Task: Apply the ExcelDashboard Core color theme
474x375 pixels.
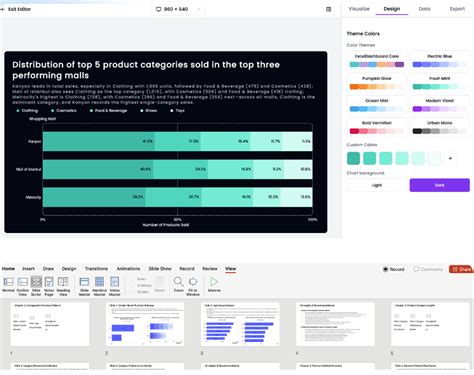Action: [x=377, y=61]
